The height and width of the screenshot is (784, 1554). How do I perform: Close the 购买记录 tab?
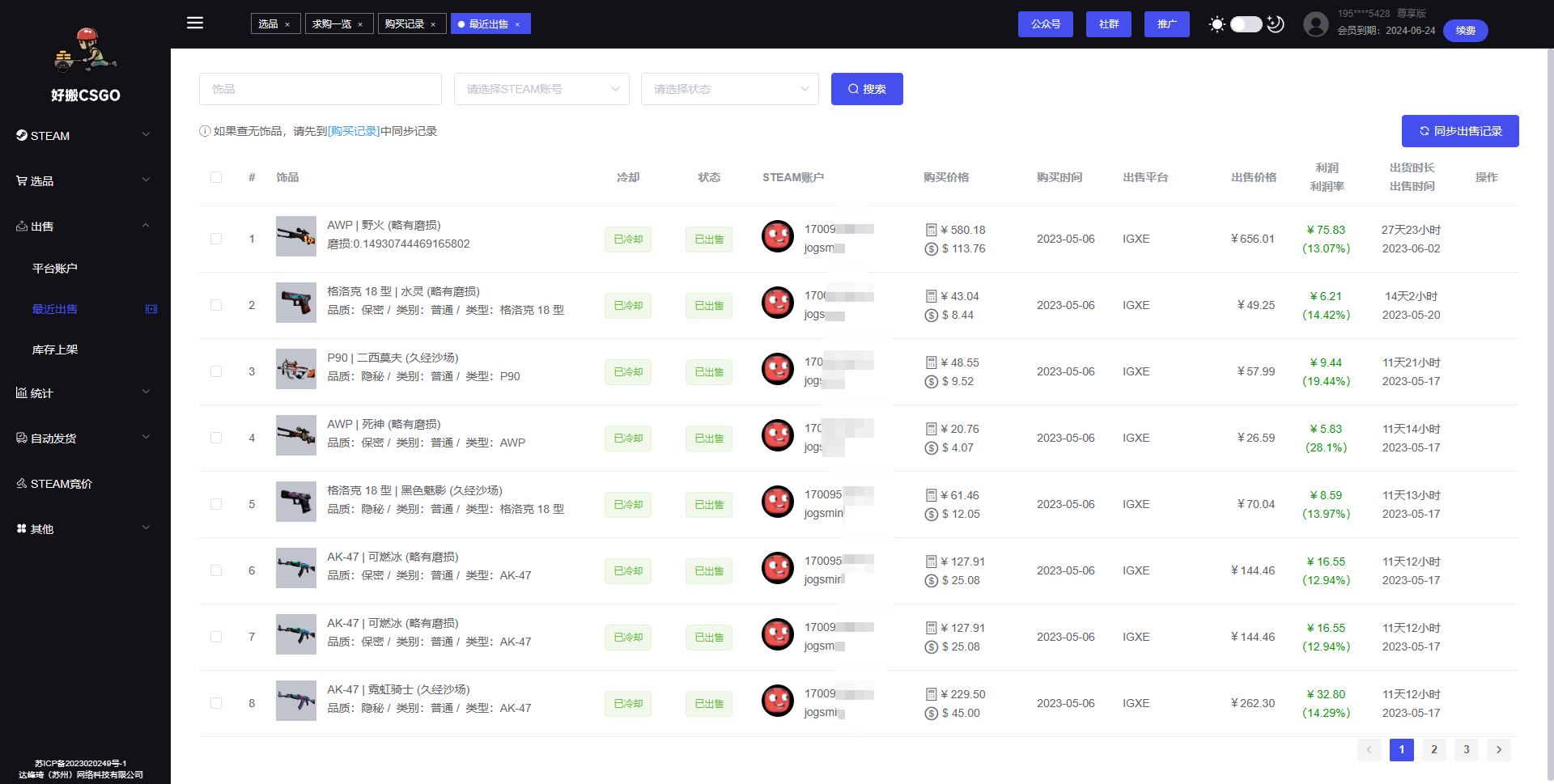[433, 24]
